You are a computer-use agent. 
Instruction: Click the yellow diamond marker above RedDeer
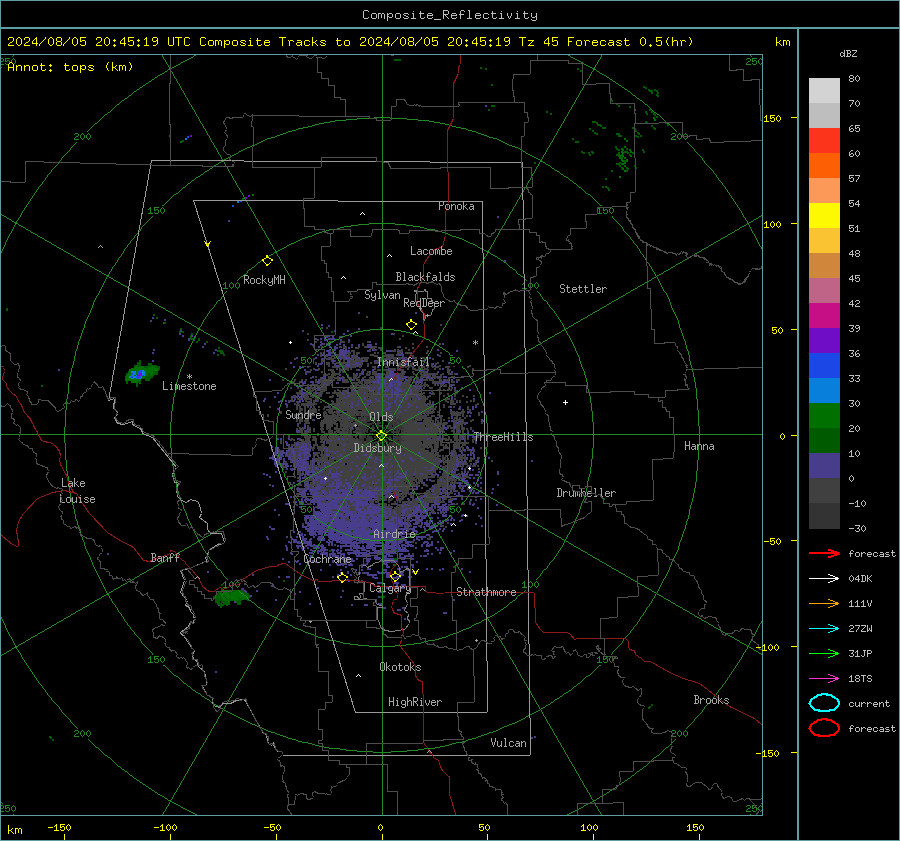[x=411, y=325]
